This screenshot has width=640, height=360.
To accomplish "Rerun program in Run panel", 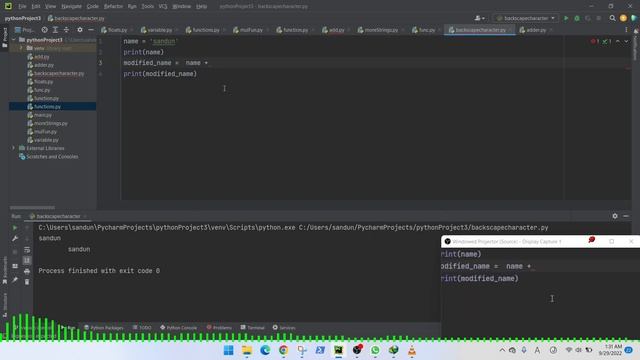I will [x=15, y=228].
